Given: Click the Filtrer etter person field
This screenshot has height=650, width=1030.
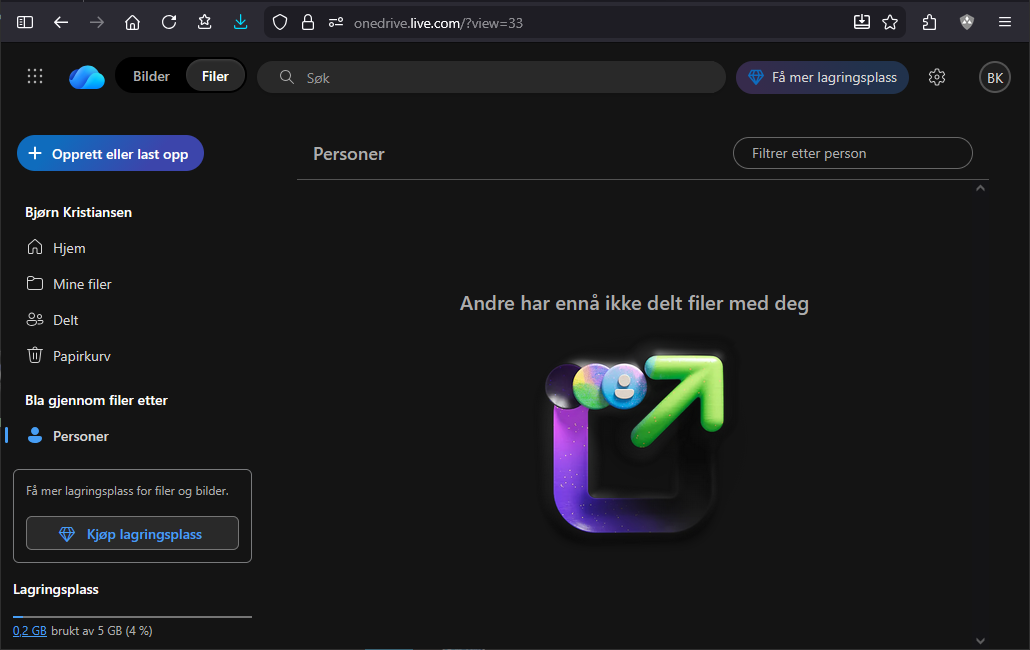Looking at the screenshot, I should point(853,153).
